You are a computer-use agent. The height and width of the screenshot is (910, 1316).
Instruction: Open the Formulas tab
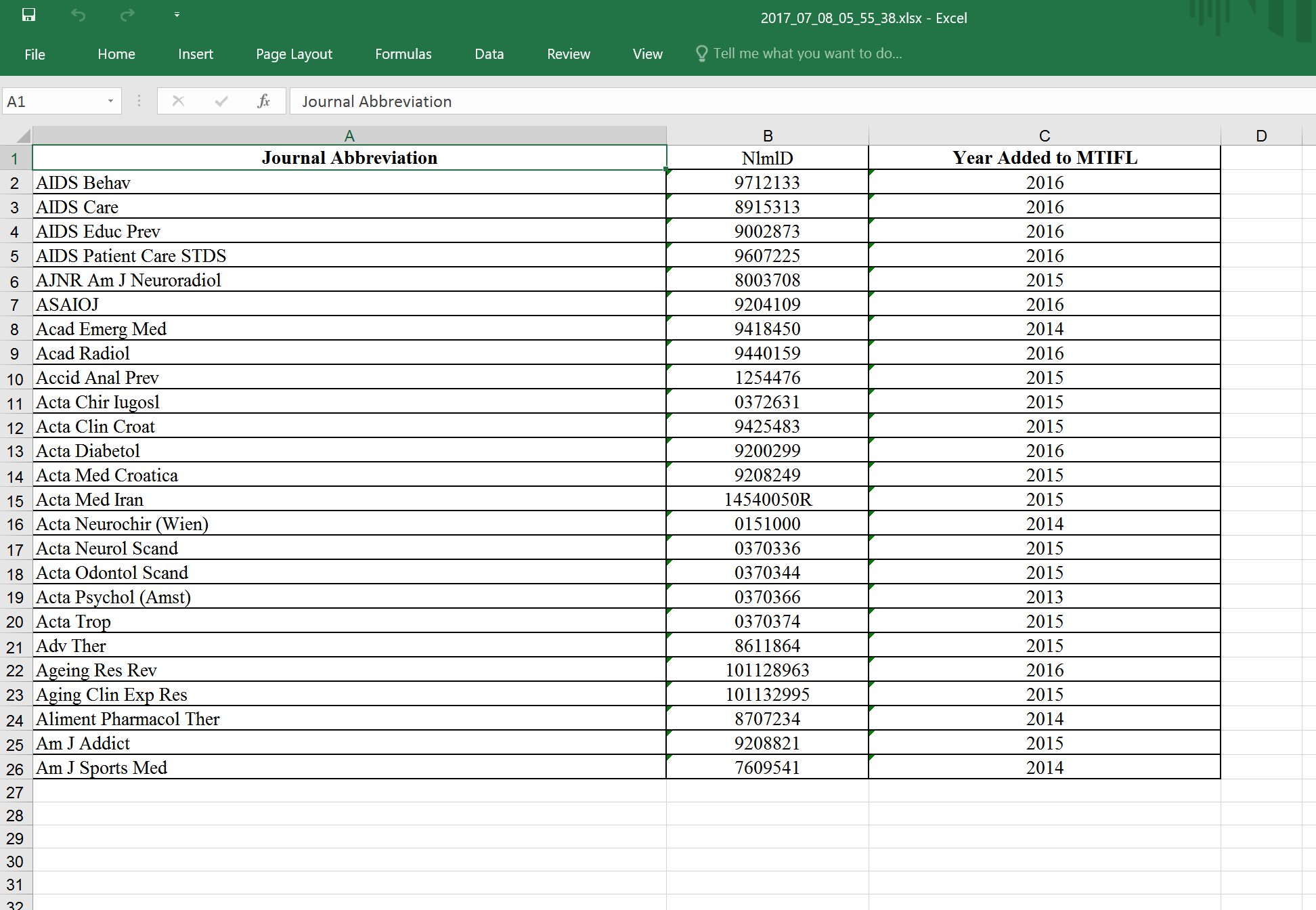coord(403,54)
